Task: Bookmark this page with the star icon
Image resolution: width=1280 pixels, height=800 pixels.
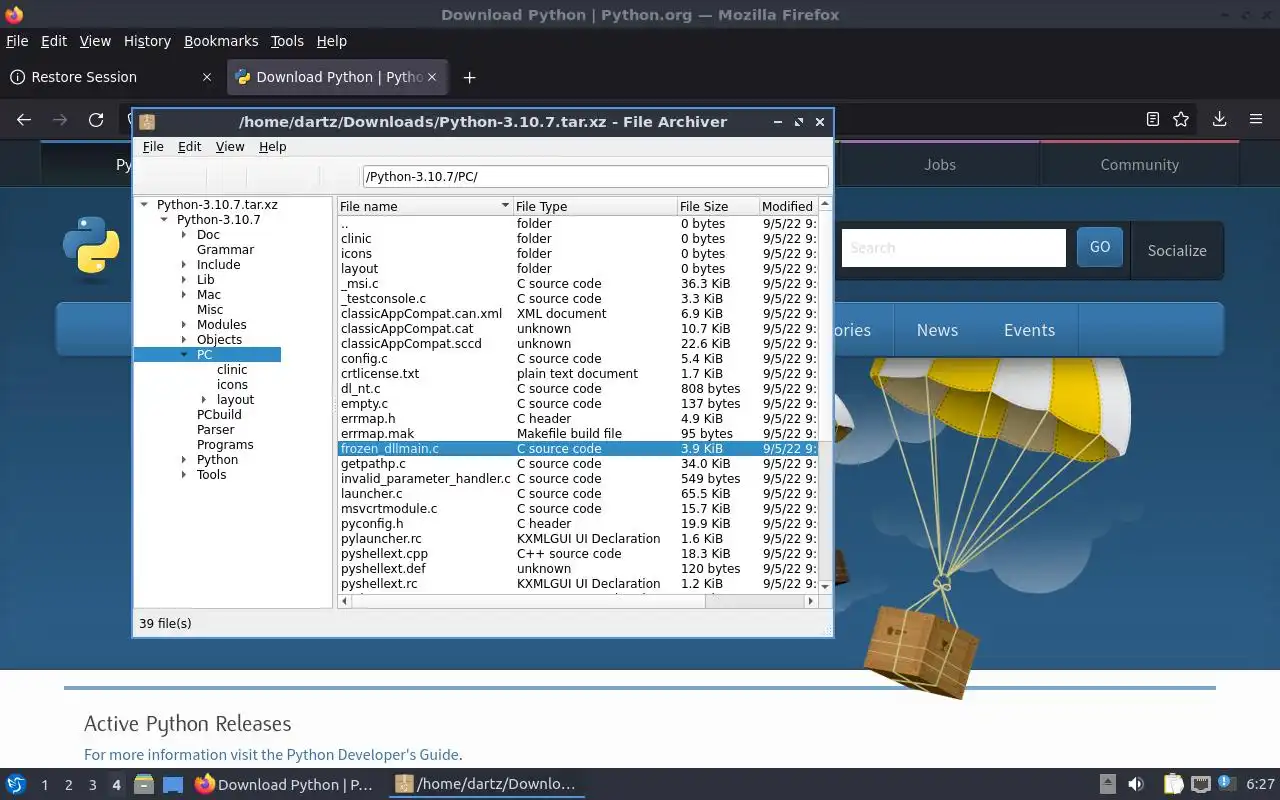Action: pos(1181,119)
